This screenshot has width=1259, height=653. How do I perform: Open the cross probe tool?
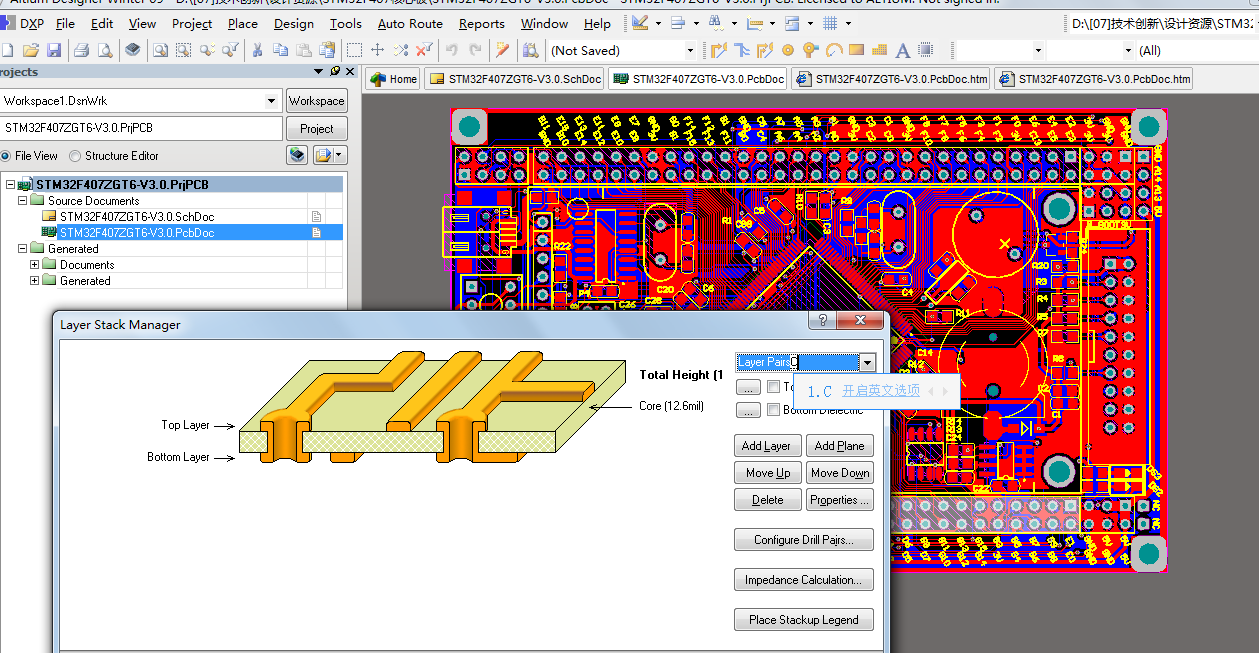point(502,50)
